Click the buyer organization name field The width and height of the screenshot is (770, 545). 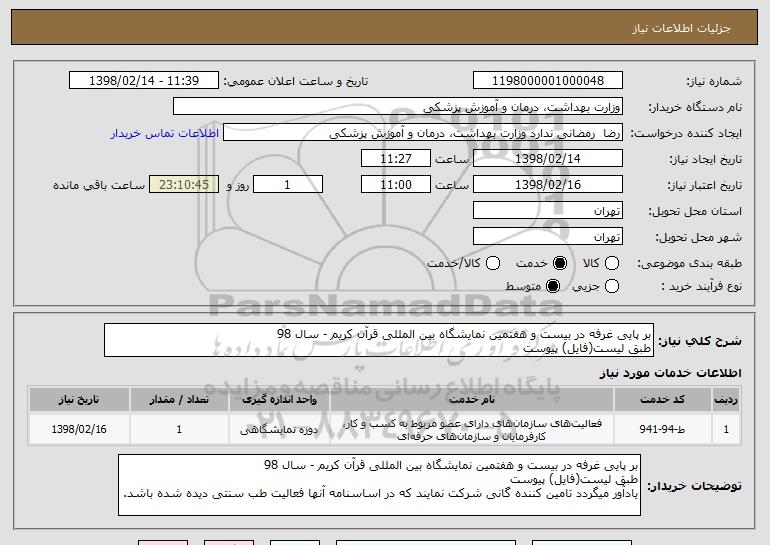(398, 107)
